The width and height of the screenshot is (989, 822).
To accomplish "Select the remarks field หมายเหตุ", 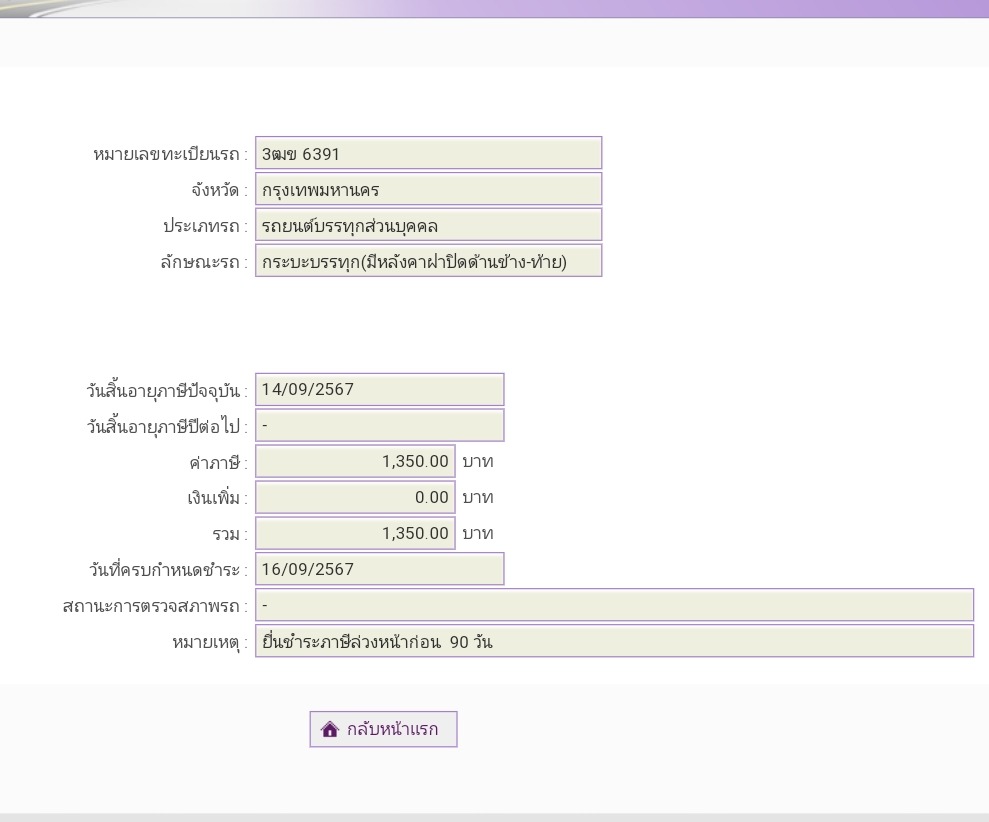I will coord(614,641).
